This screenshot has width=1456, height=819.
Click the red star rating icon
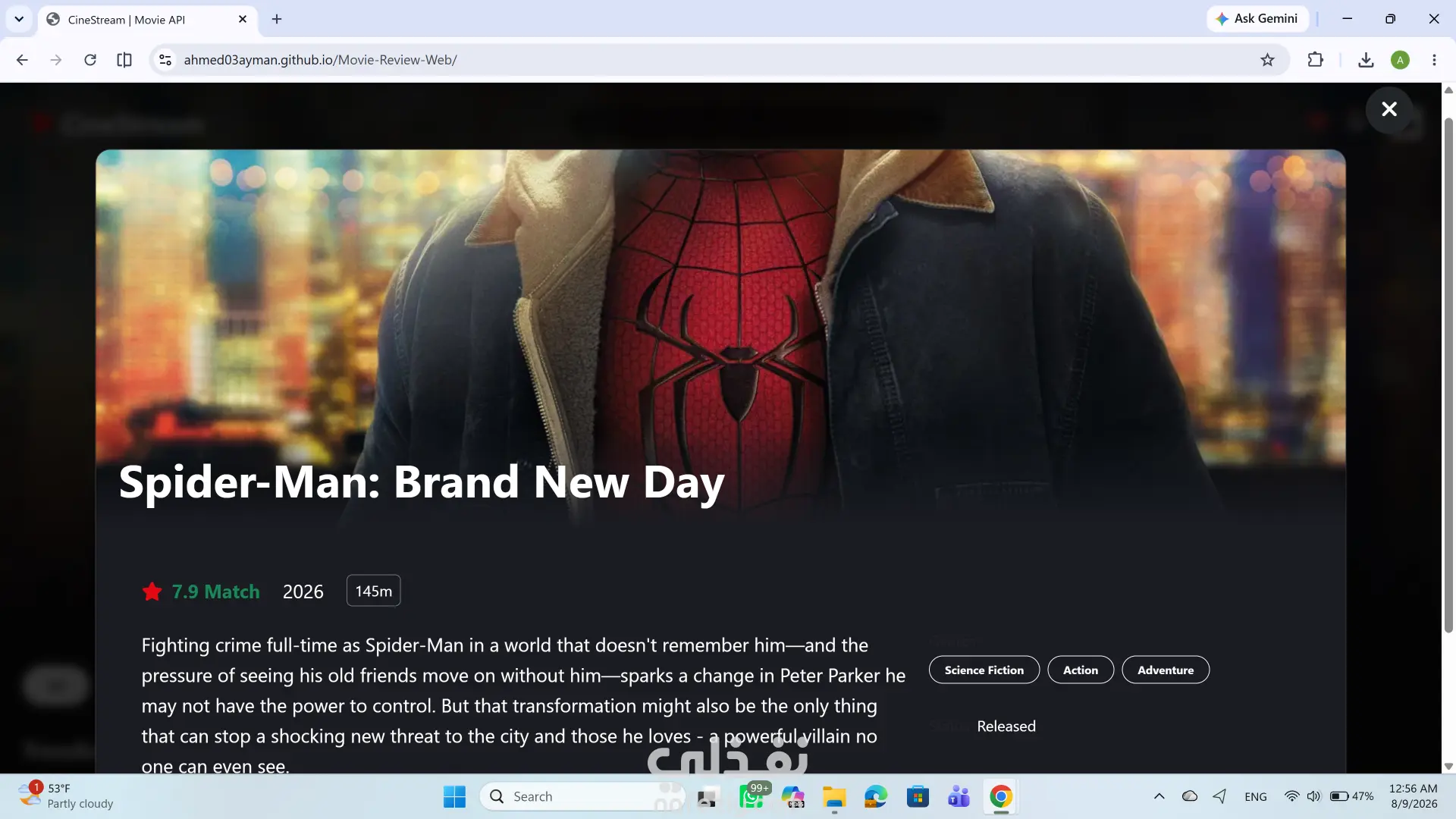point(152,591)
